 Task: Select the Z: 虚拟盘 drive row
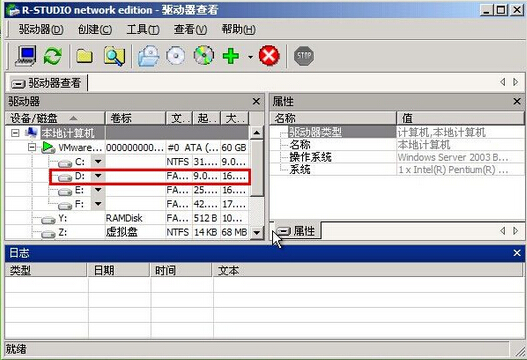pos(127,232)
